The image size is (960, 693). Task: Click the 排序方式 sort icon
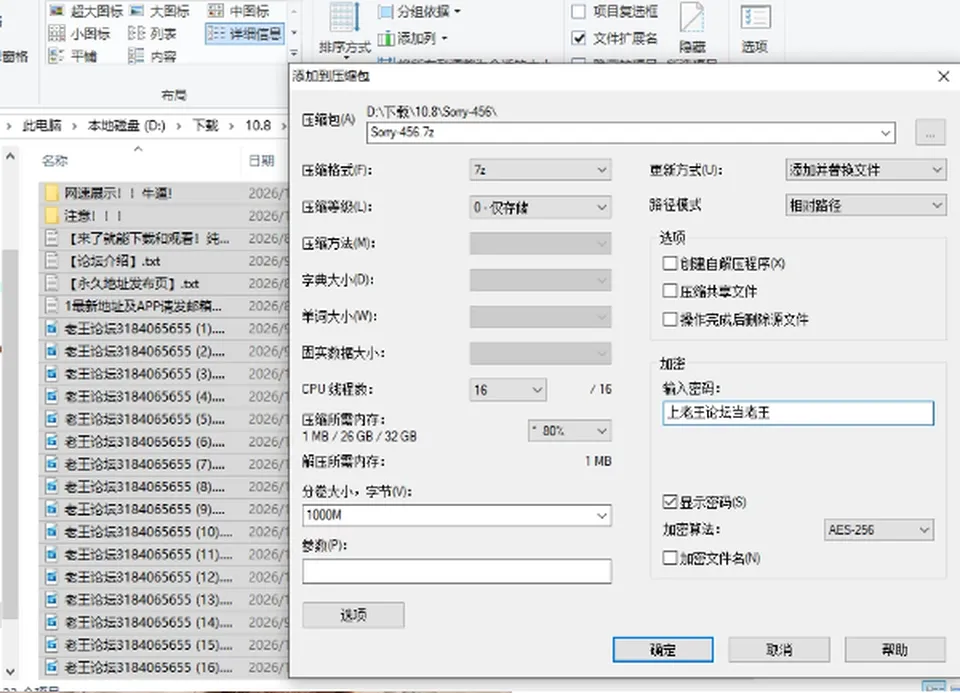(x=345, y=18)
